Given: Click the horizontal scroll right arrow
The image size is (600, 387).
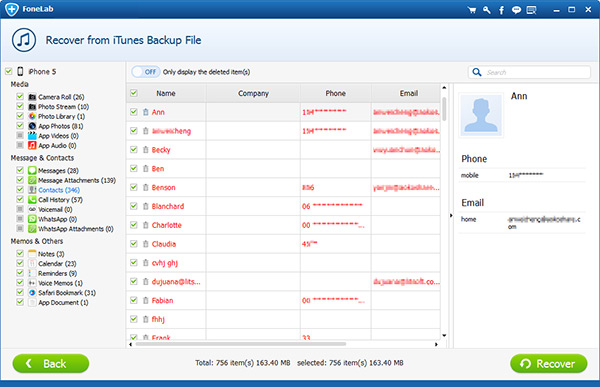Looking at the screenshot, I should [436, 344].
